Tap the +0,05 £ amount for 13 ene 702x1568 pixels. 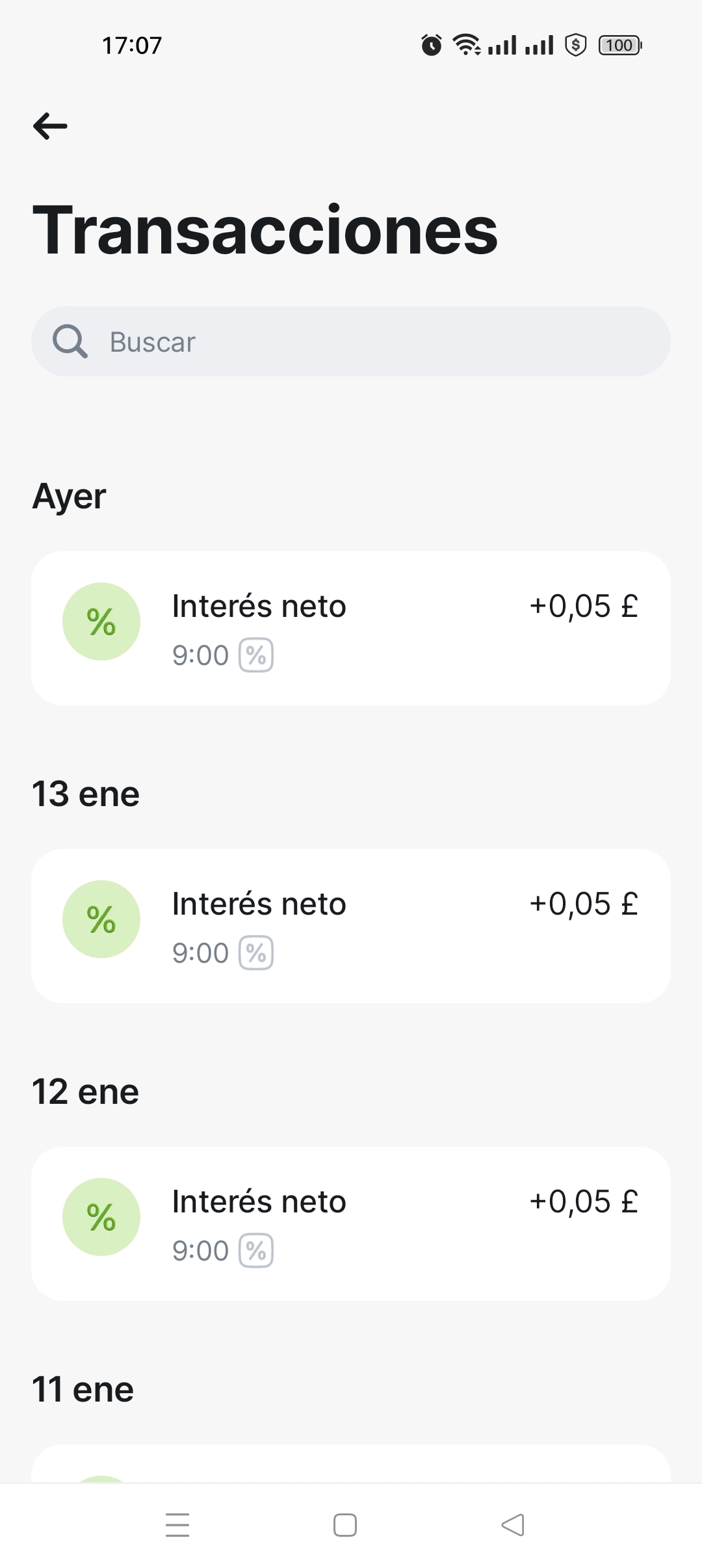coord(584,904)
